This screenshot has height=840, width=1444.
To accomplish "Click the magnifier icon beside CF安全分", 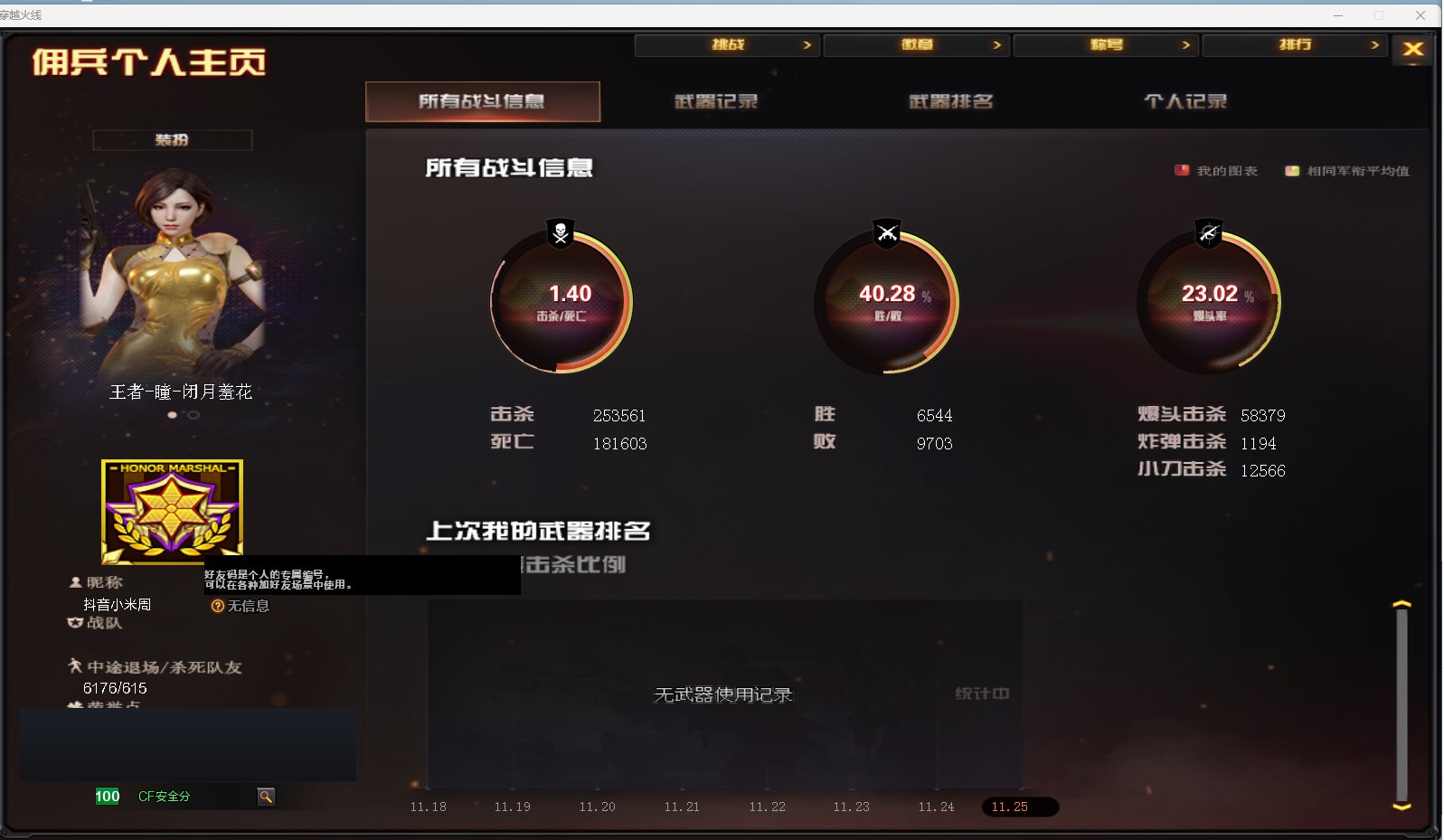I will [266, 797].
